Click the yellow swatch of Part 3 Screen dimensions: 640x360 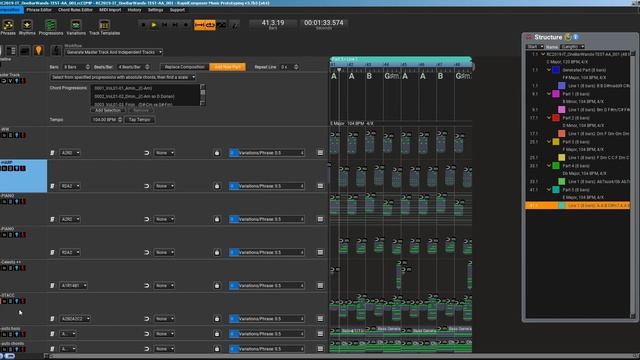[x=556, y=142]
